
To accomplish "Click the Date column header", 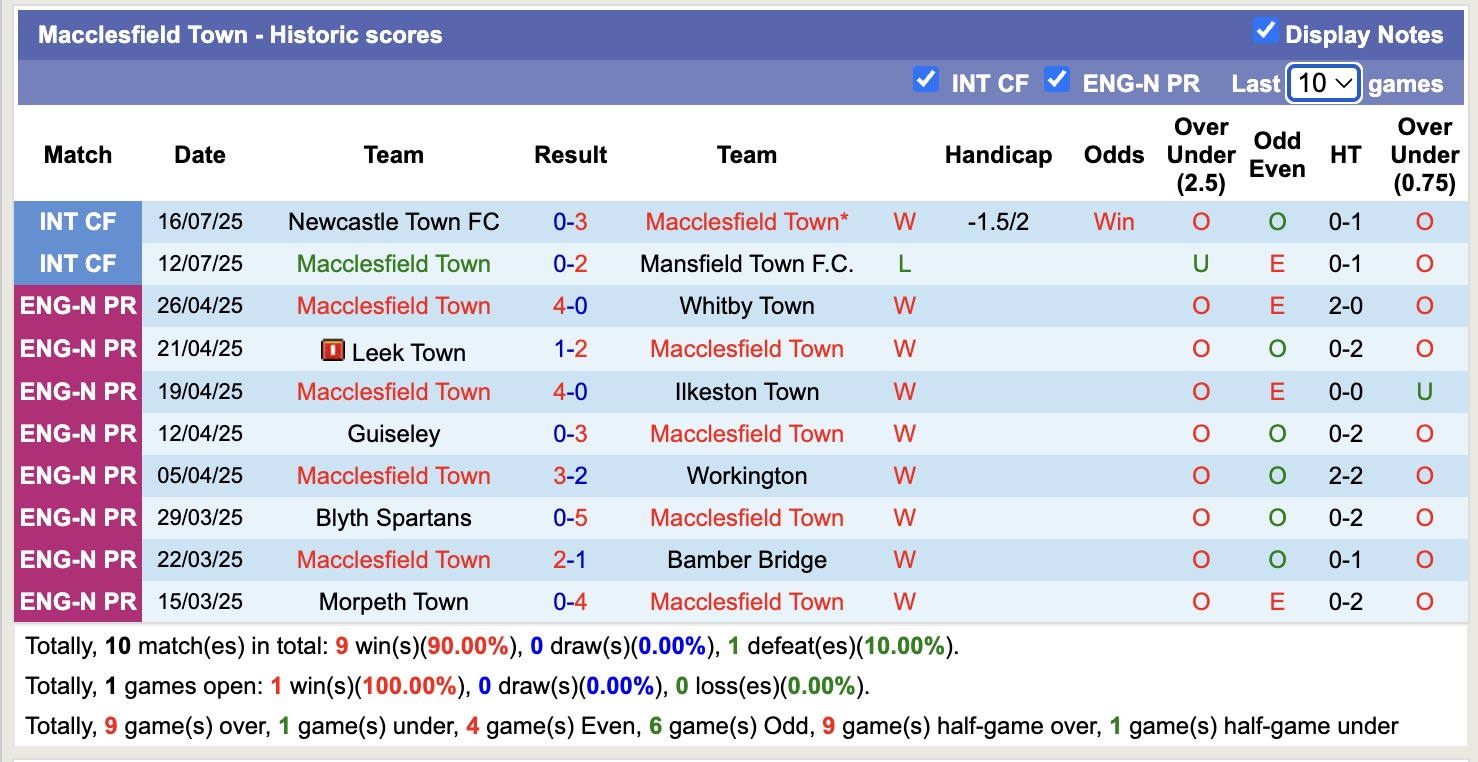I will [x=199, y=155].
